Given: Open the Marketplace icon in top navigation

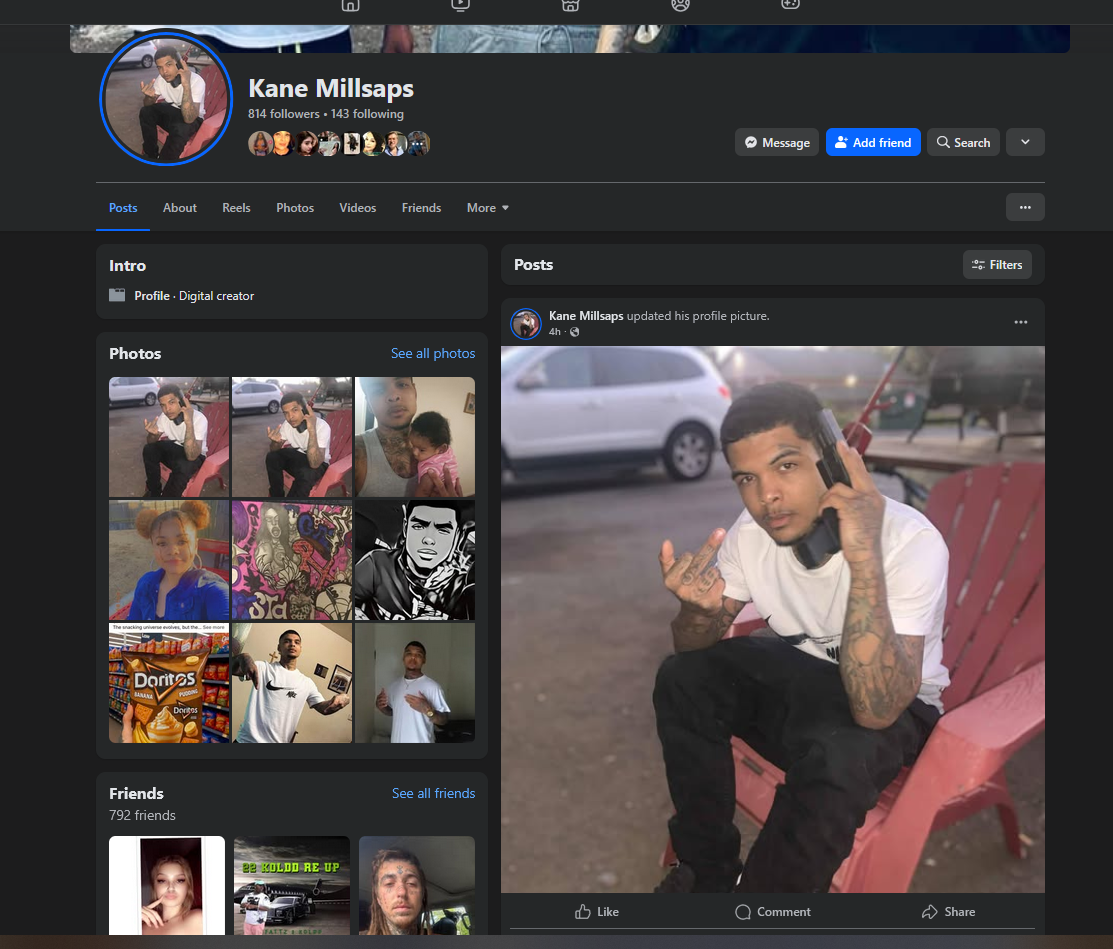Looking at the screenshot, I should tap(571, 5).
